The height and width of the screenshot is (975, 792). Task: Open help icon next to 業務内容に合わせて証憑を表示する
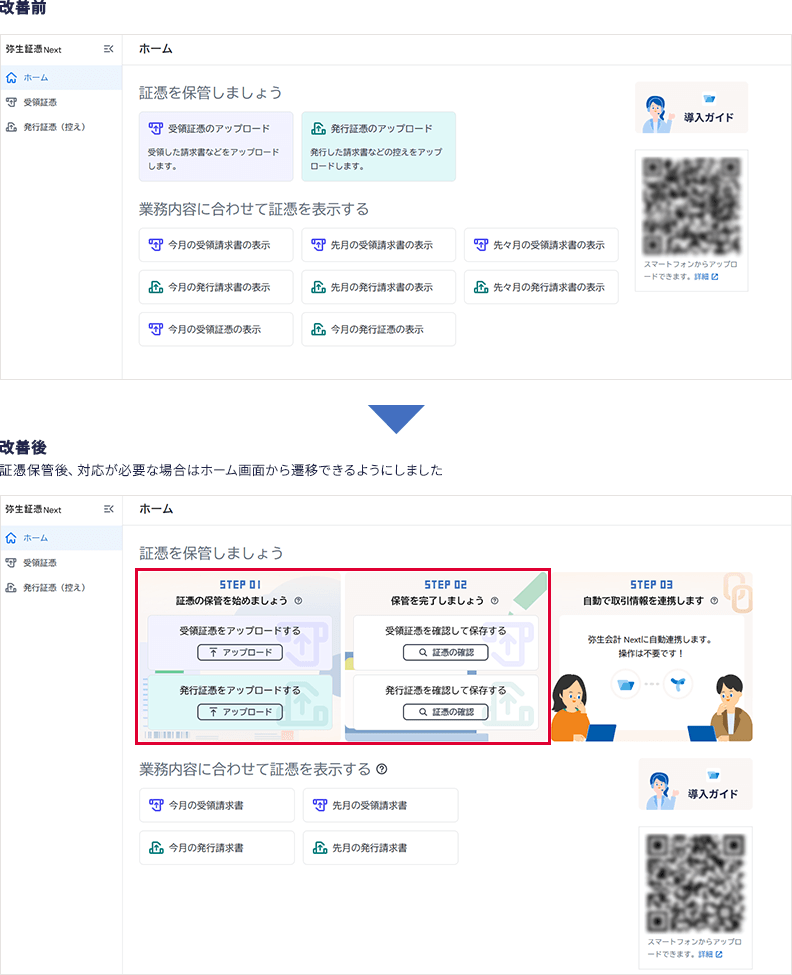381,769
